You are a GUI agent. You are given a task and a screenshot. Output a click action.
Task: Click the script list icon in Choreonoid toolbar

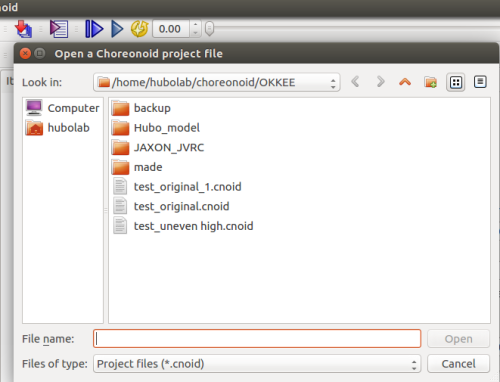(59, 29)
